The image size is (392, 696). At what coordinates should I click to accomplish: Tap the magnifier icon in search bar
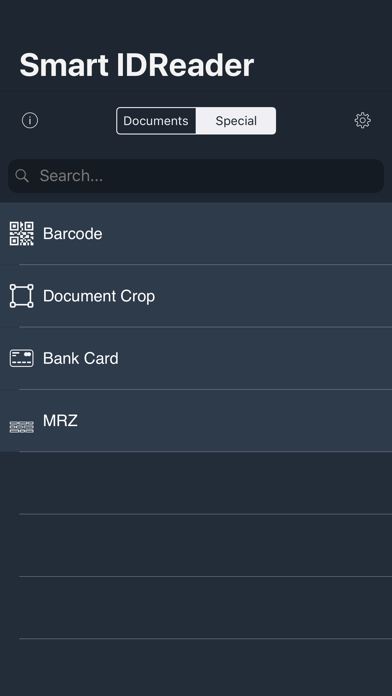tap(22, 176)
